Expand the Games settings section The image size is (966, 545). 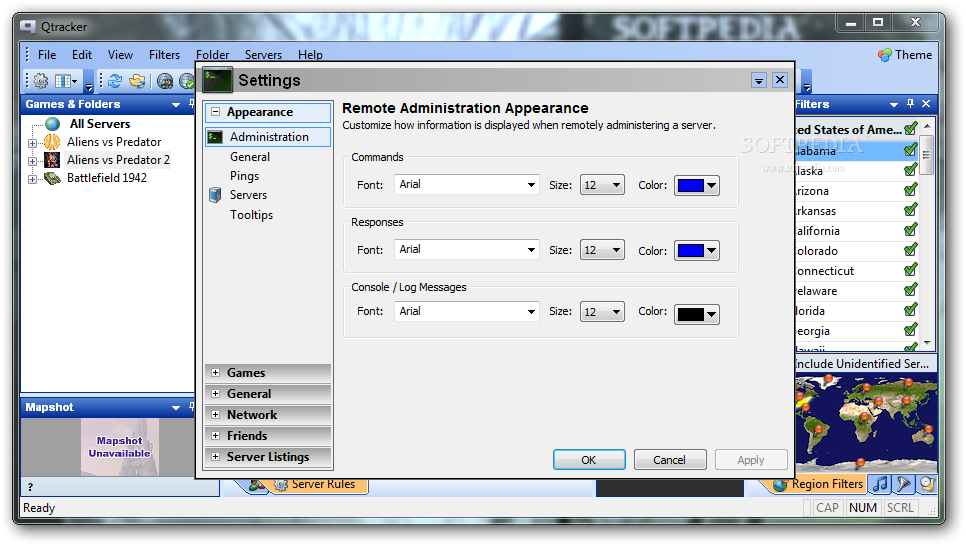click(216, 373)
